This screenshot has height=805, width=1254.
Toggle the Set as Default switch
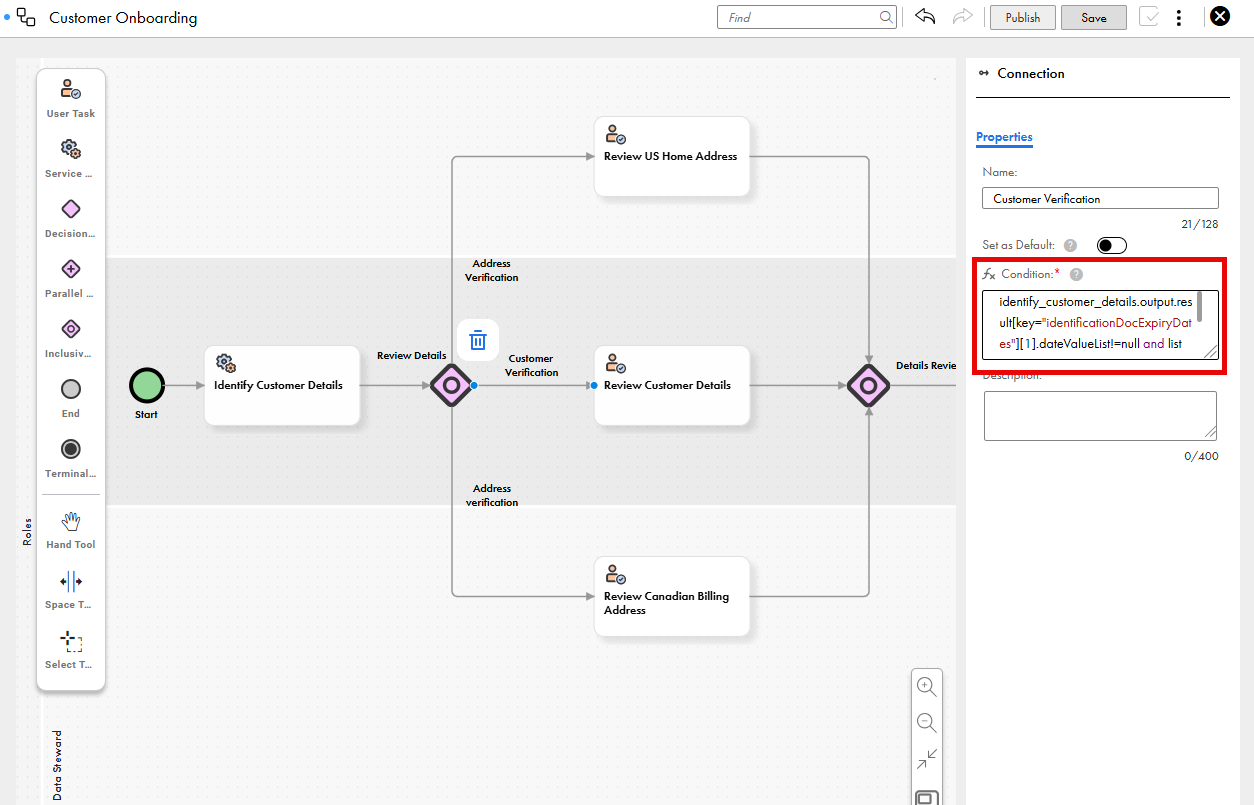(x=1111, y=245)
